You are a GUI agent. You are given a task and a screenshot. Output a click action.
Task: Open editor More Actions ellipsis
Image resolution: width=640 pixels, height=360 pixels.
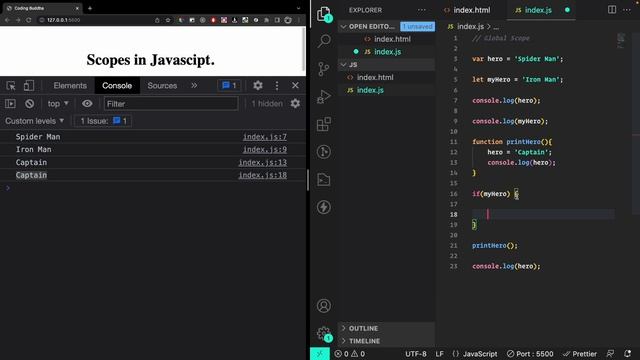(627, 10)
